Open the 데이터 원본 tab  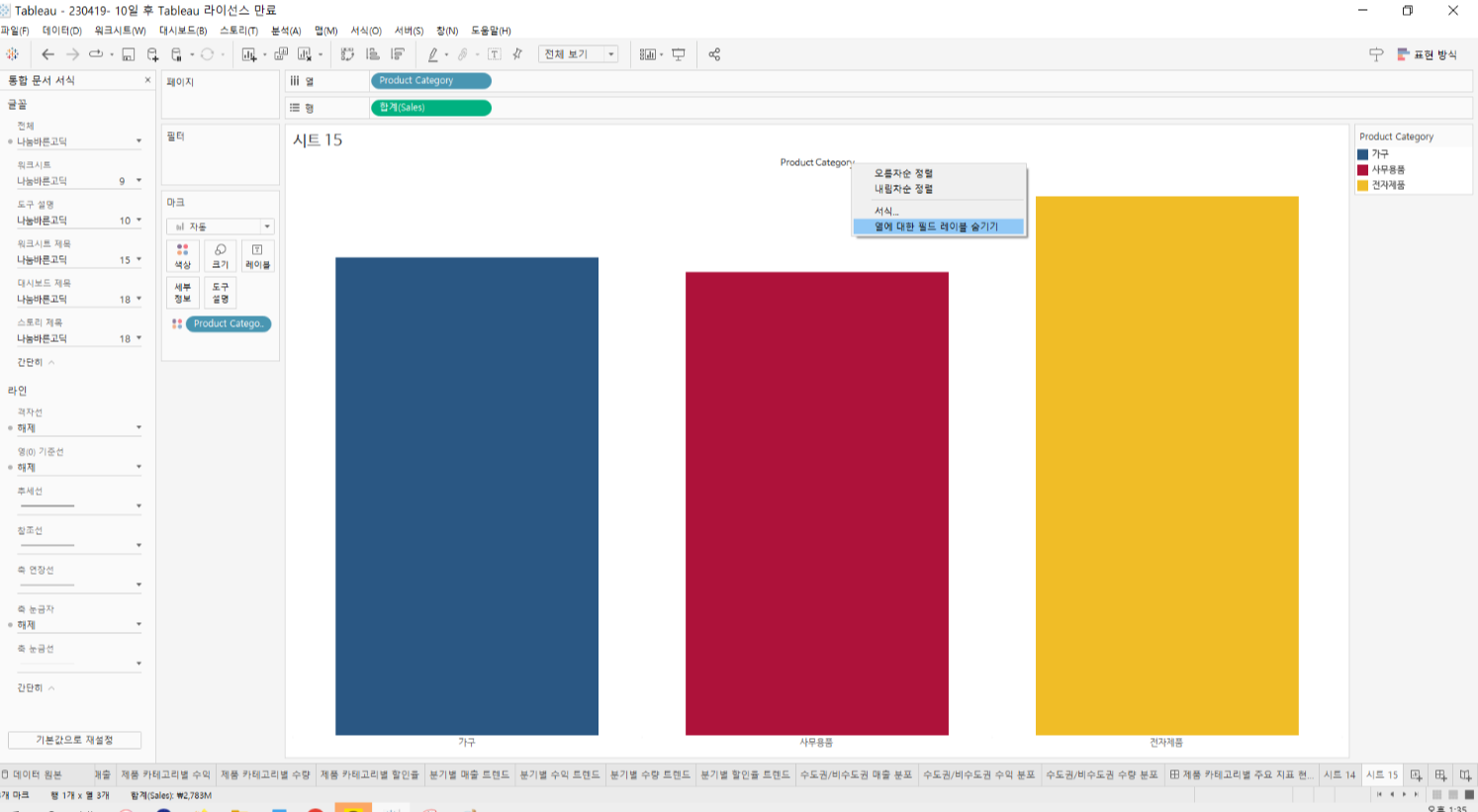click(x=33, y=774)
